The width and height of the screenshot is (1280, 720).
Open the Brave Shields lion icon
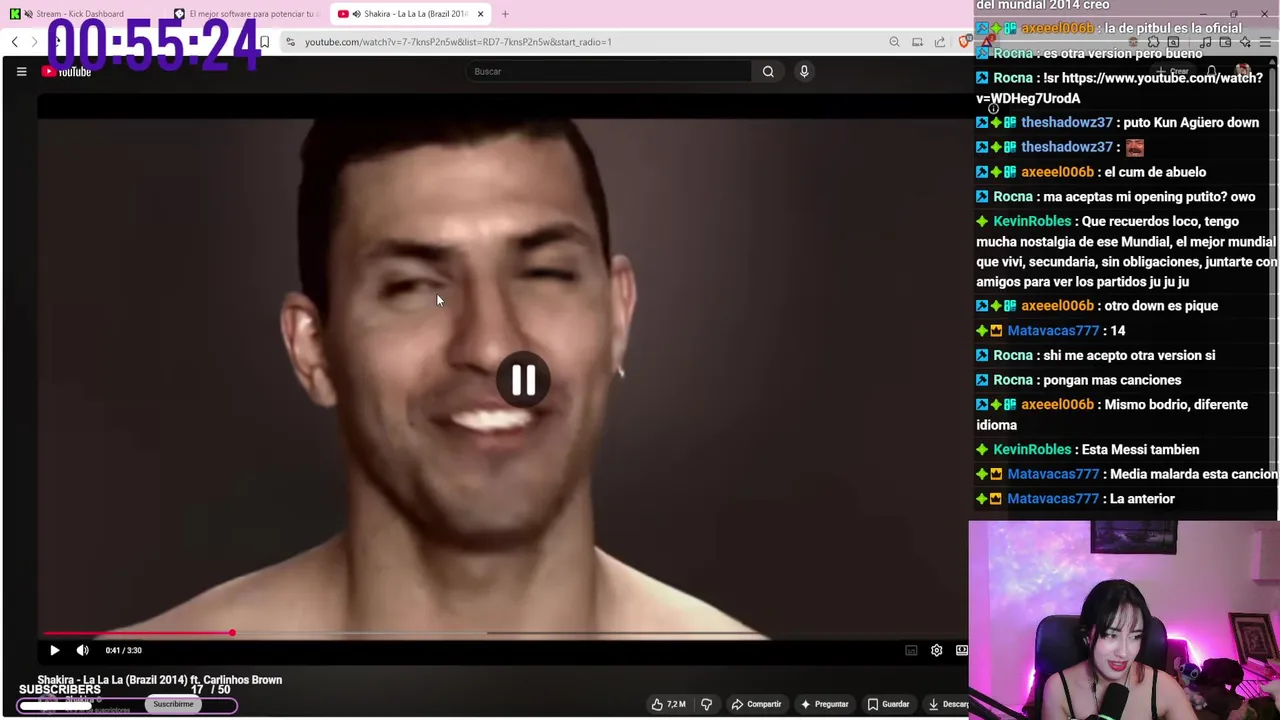[x=963, y=42]
